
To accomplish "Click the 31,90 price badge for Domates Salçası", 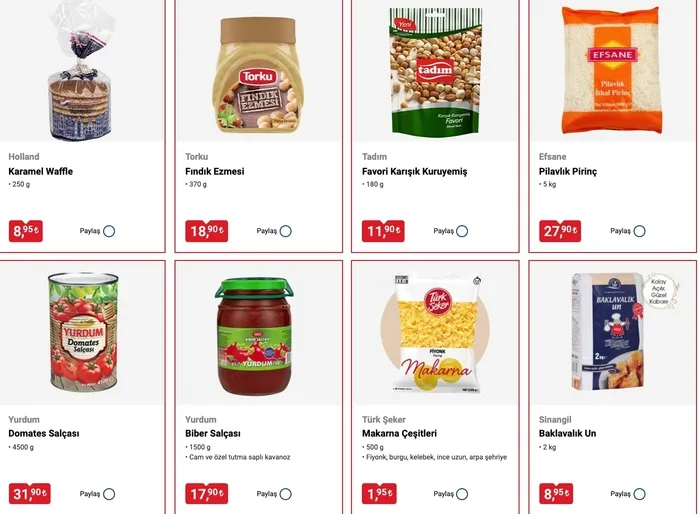I will [x=29, y=494].
